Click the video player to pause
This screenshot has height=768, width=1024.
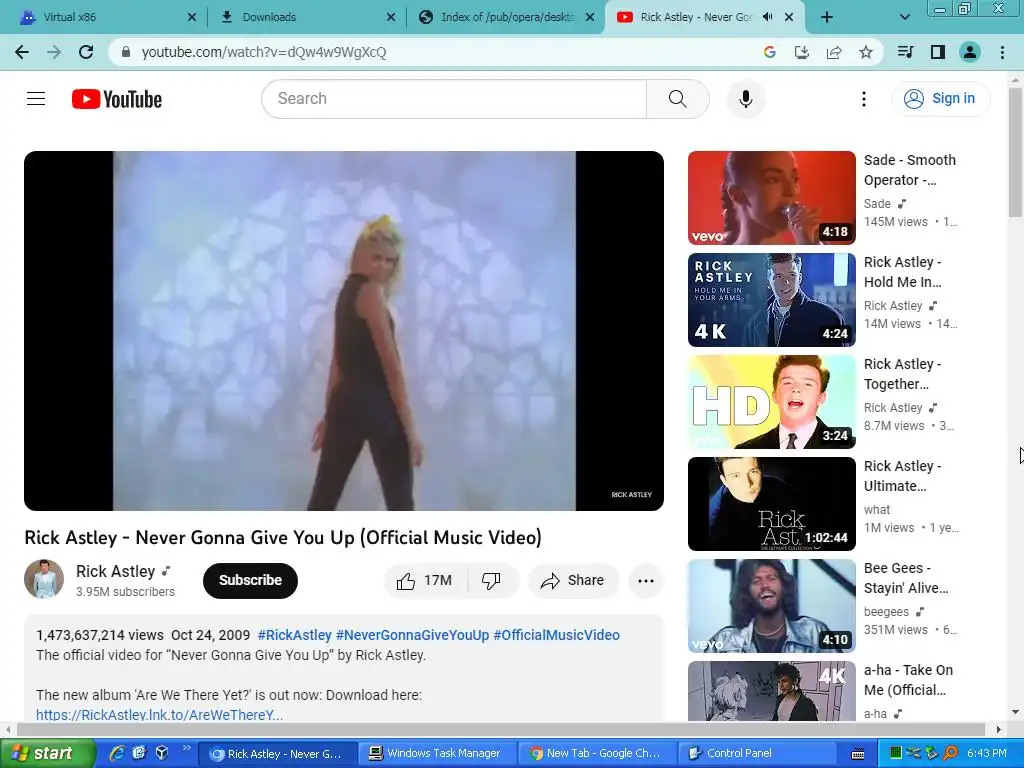344,330
